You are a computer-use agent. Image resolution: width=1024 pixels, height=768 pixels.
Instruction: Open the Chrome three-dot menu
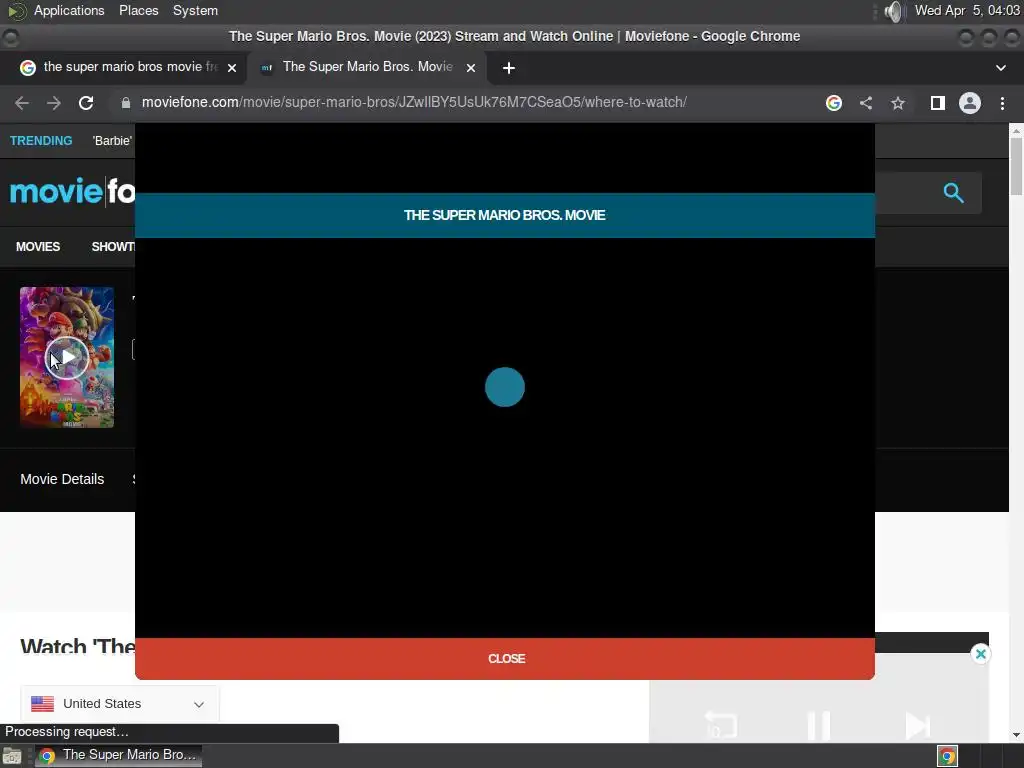[x=1002, y=103]
